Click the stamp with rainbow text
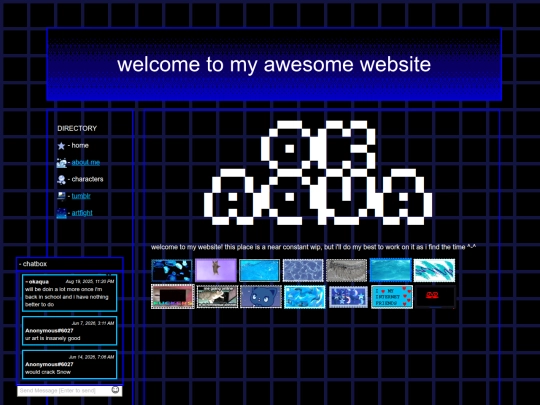 click(x=173, y=297)
